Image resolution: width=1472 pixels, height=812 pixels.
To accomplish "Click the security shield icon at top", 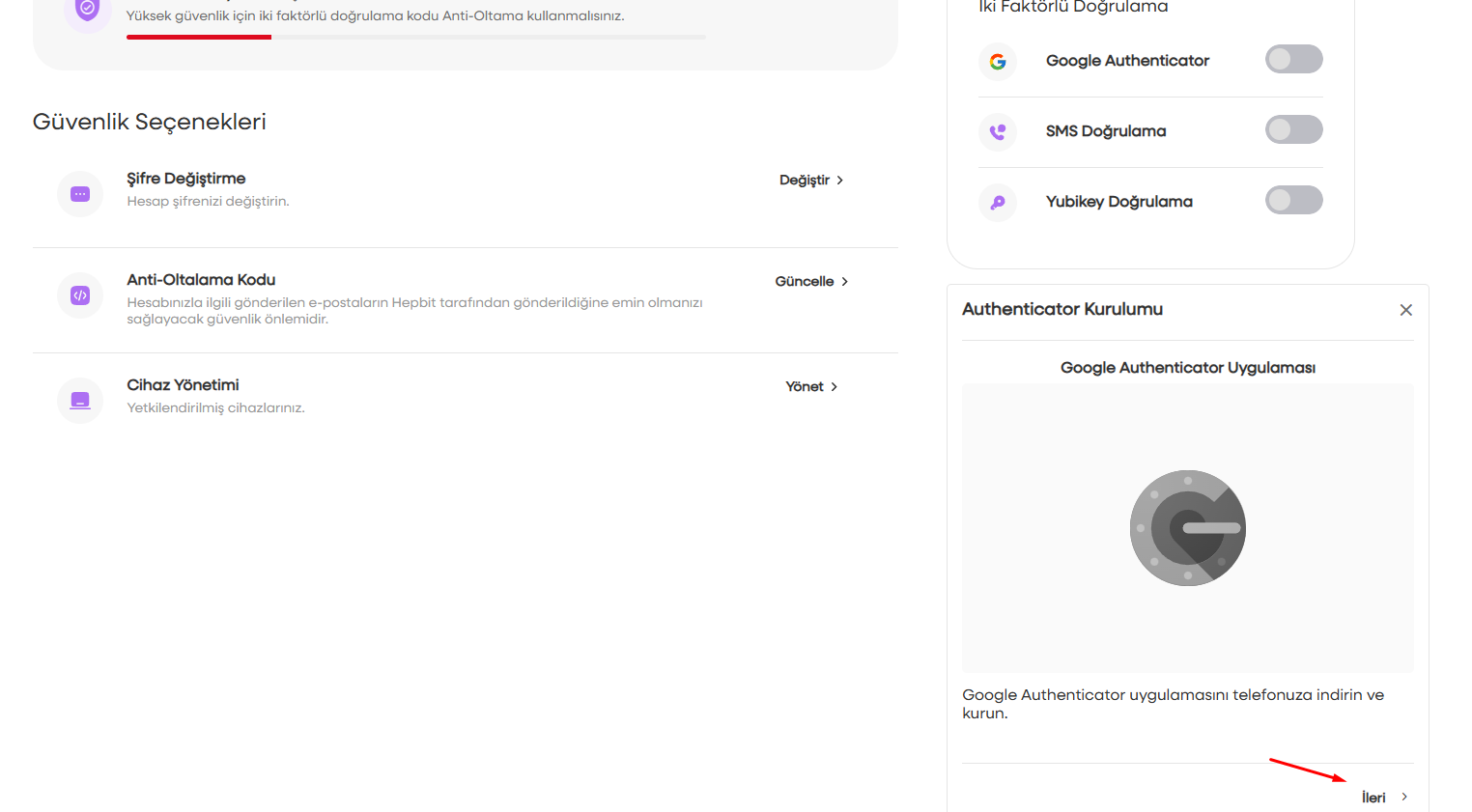I will 87,11.
